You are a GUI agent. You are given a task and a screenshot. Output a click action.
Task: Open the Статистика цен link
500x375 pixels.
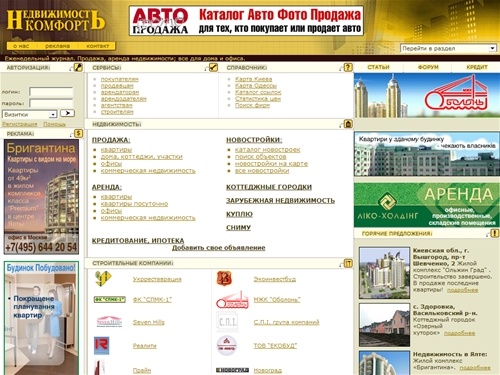click(258, 99)
